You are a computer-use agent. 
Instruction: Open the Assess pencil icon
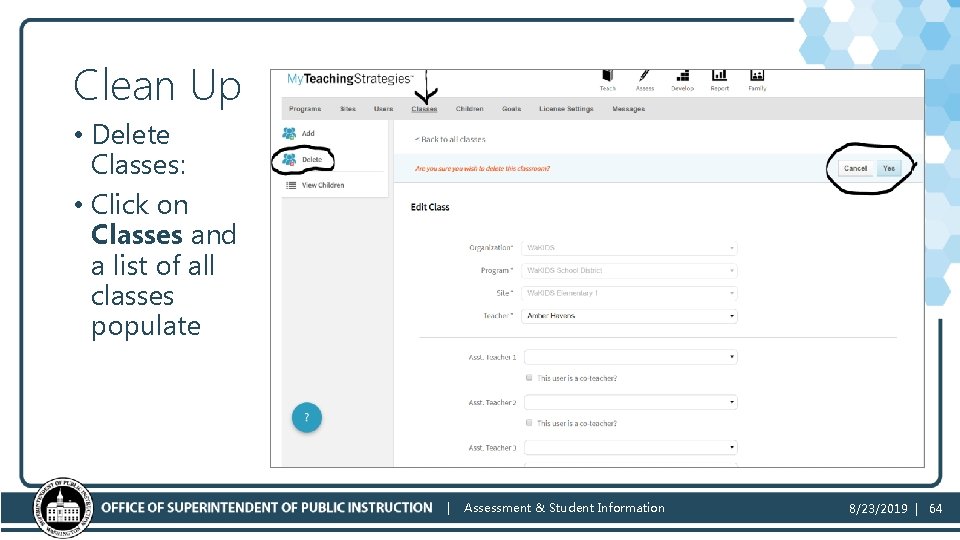coord(644,75)
